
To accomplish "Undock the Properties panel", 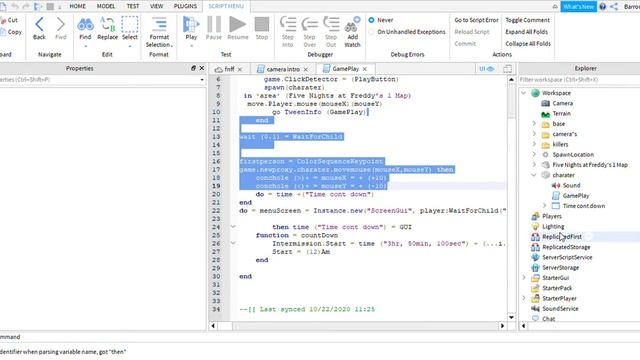I will (x=193, y=68).
